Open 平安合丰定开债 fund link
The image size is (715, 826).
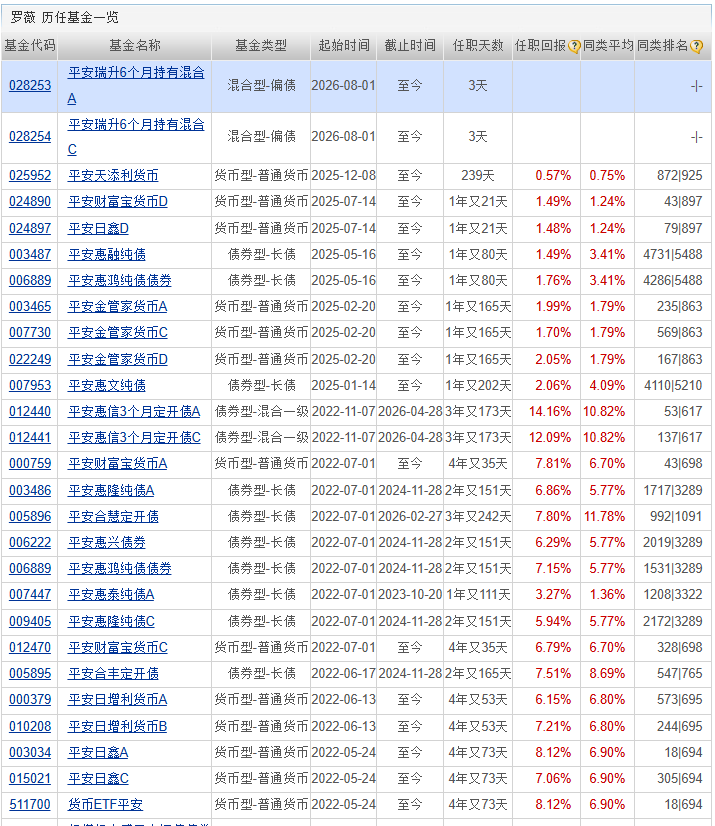click(113, 674)
